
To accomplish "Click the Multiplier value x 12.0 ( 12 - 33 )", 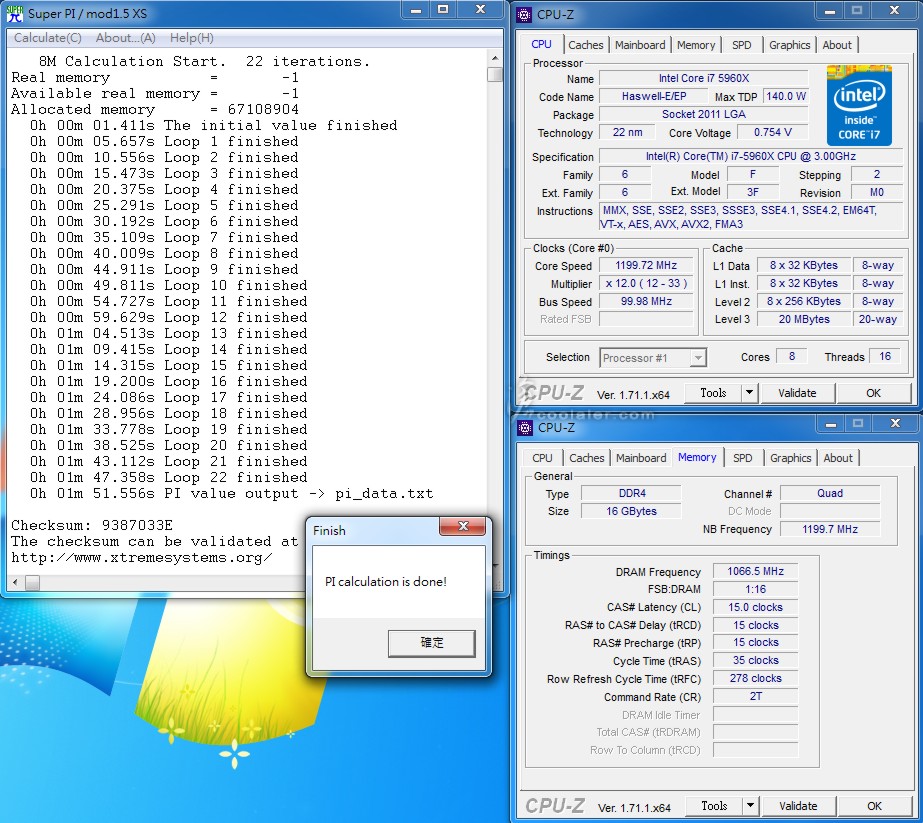I will [x=646, y=283].
